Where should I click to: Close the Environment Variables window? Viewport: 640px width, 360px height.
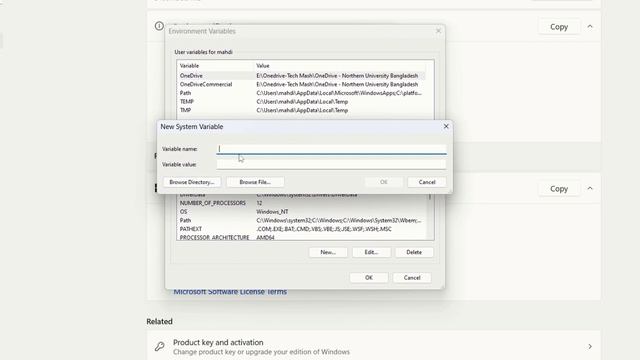point(438,31)
